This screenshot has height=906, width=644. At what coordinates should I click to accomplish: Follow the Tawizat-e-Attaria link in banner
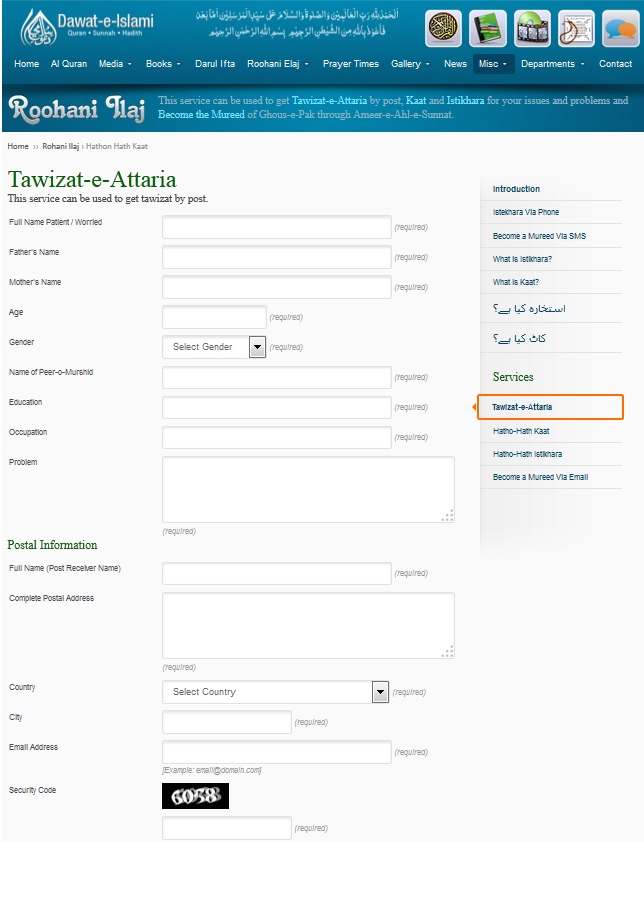coord(329,101)
